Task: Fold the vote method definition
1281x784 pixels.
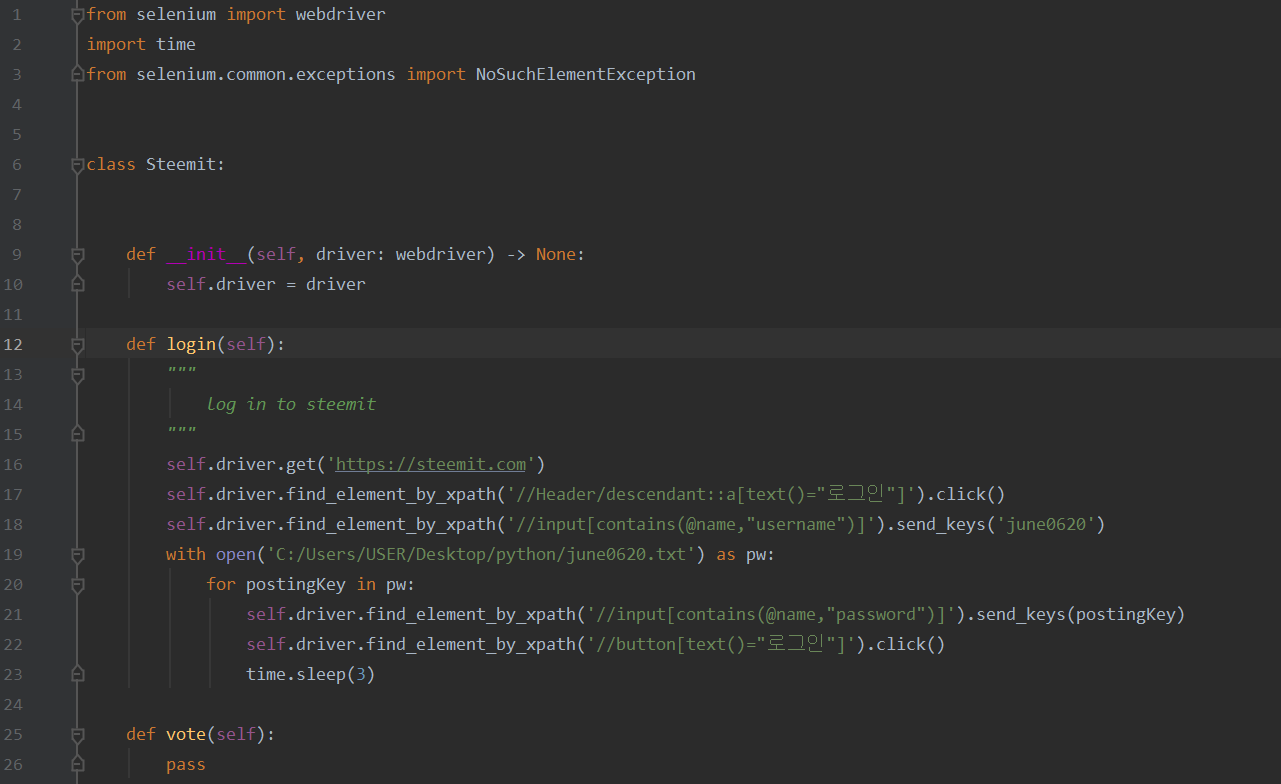Action: (78, 735)
